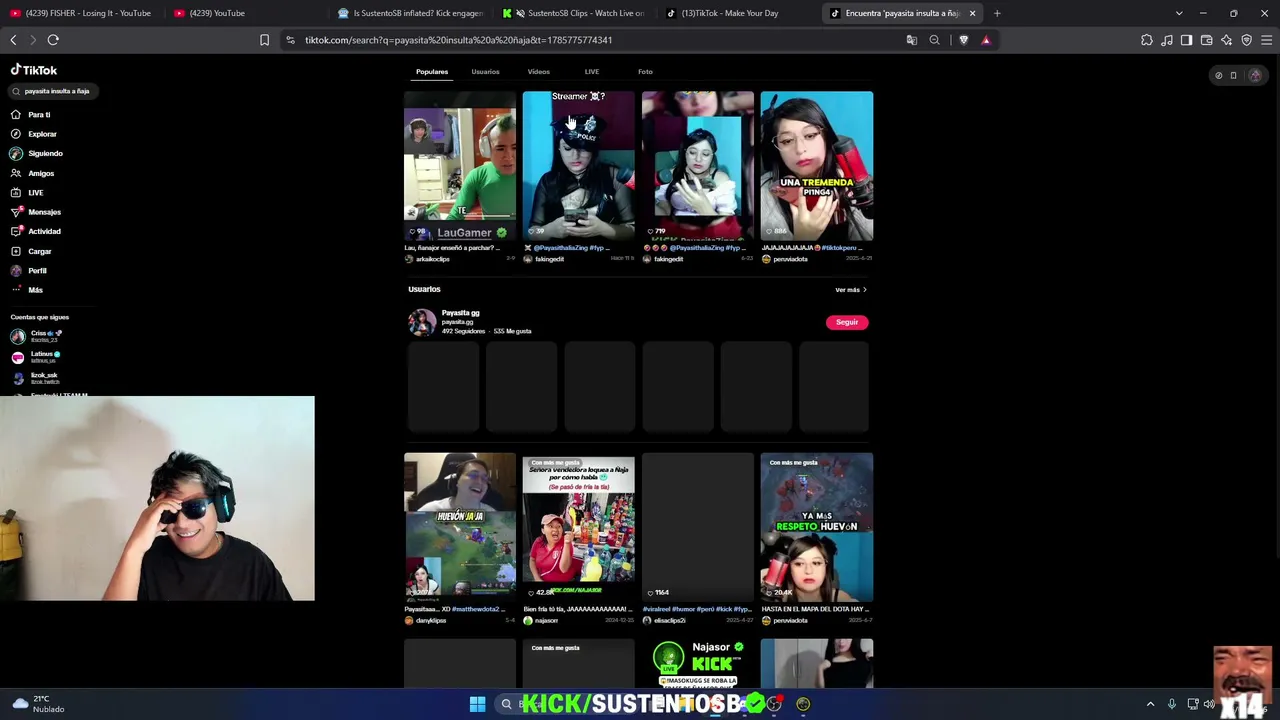
Task: Click the TikTok profile avatar at top right
Action: coord(1255,75)
